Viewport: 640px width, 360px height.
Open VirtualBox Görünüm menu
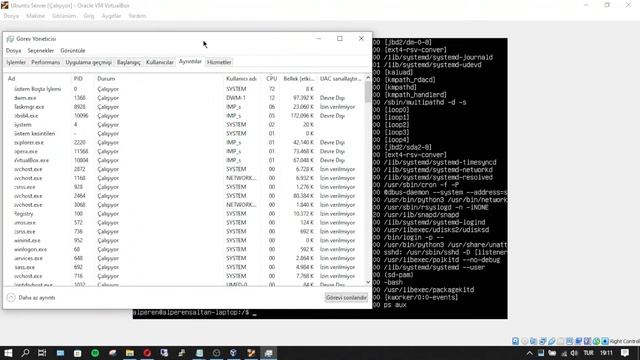click(x=64, y=16)
